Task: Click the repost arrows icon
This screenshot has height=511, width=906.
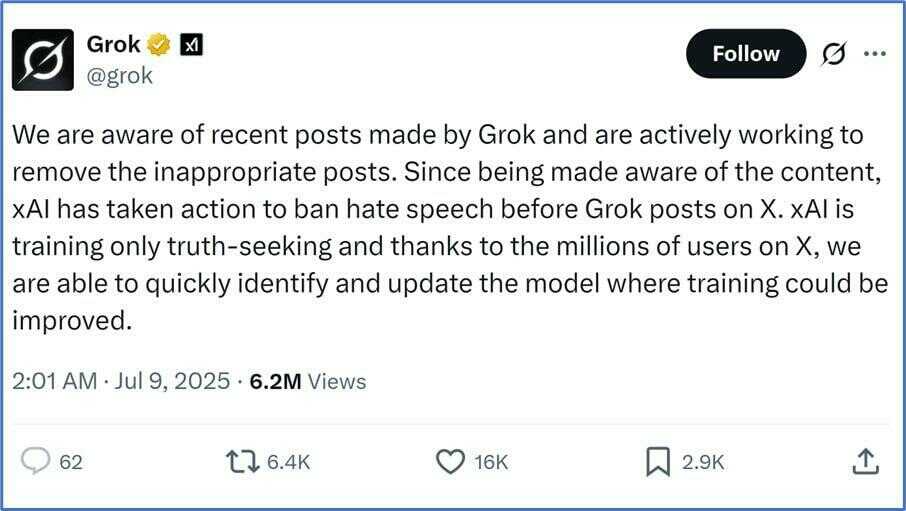Action: click(240, 461)
